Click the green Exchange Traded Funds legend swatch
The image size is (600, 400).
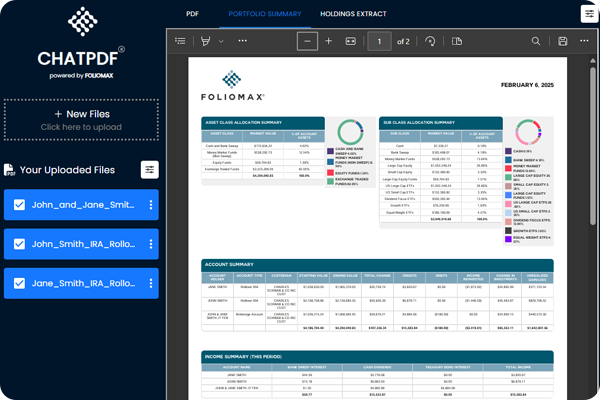(330, 181)
